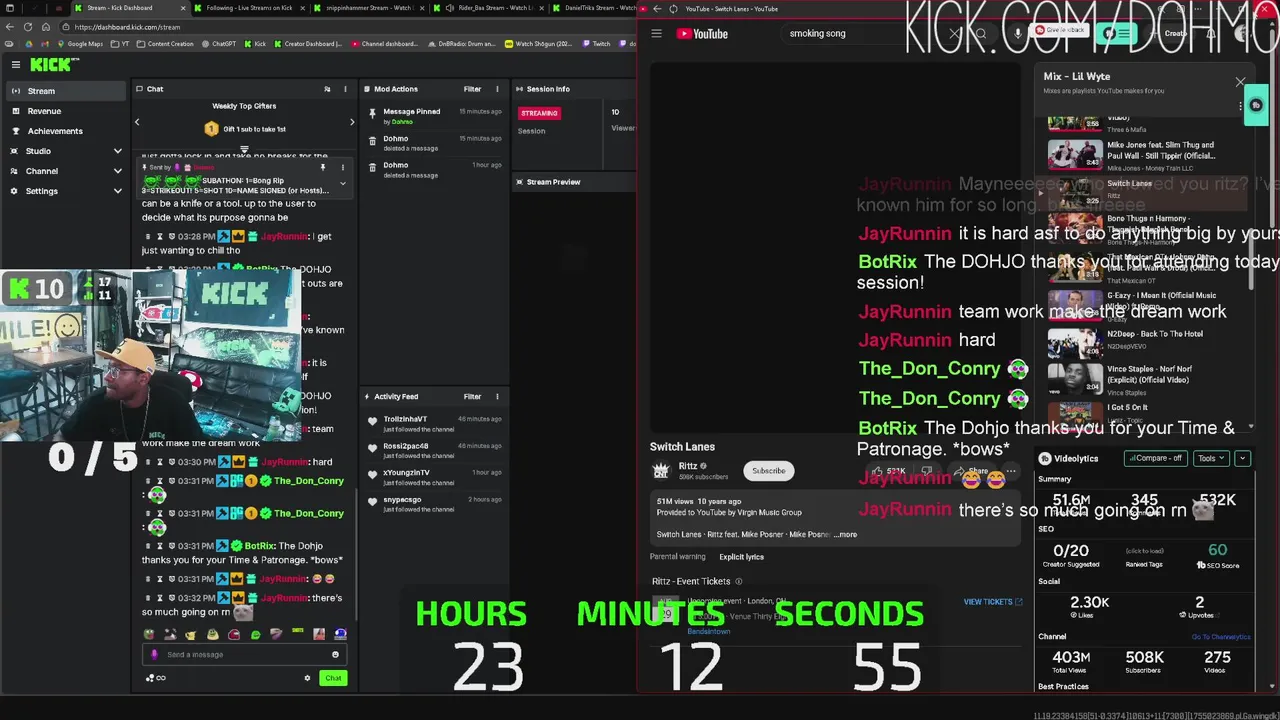The height and width of the screenshot is (720, 1280).
Task: Open the pinned message three-dot menu
Action: point(343,167)
